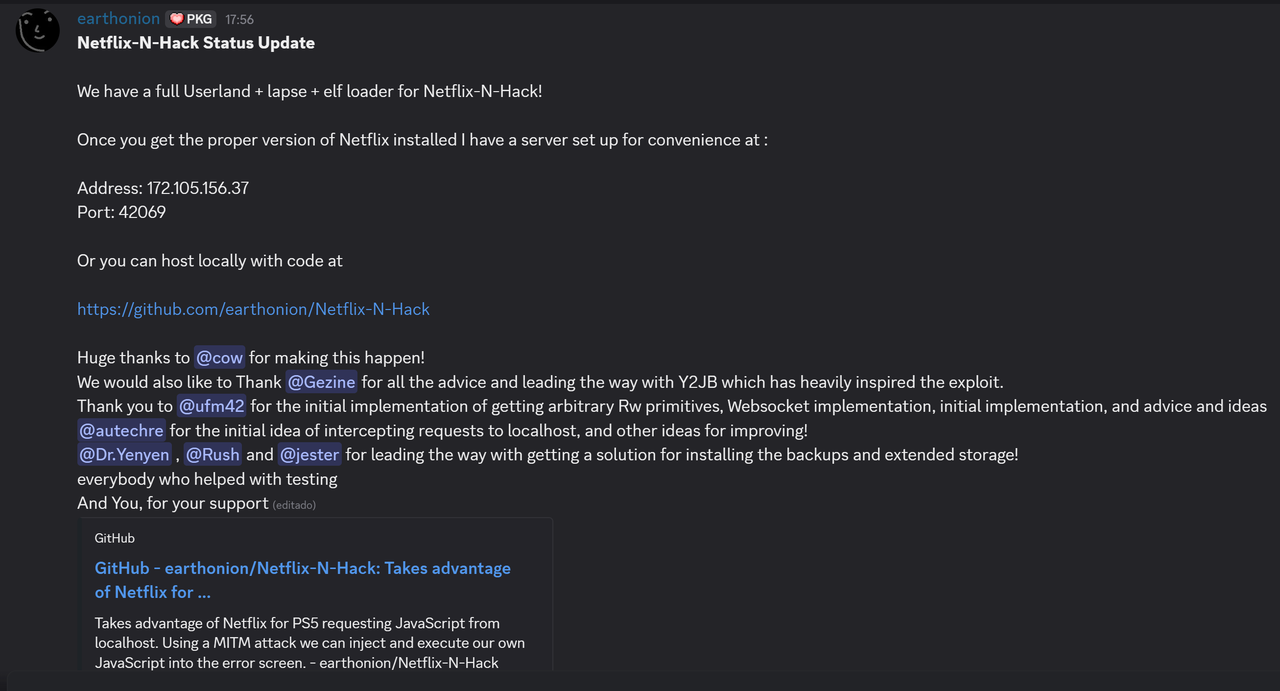Click the GitHub provider name in embed
Viewport: 1280px width, 691px height.
(x=115, y=538)
